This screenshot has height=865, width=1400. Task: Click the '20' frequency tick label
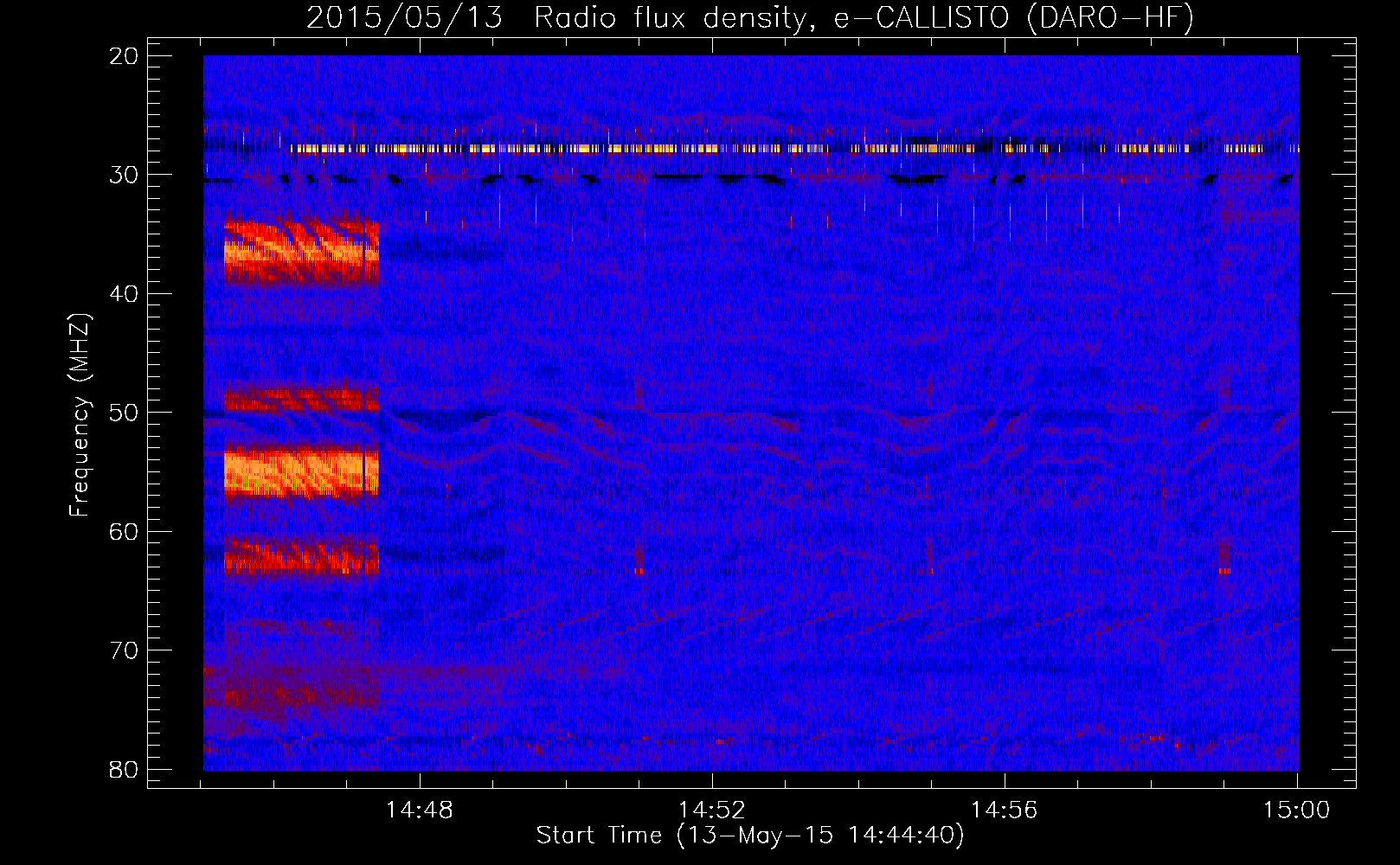point(125,55)
